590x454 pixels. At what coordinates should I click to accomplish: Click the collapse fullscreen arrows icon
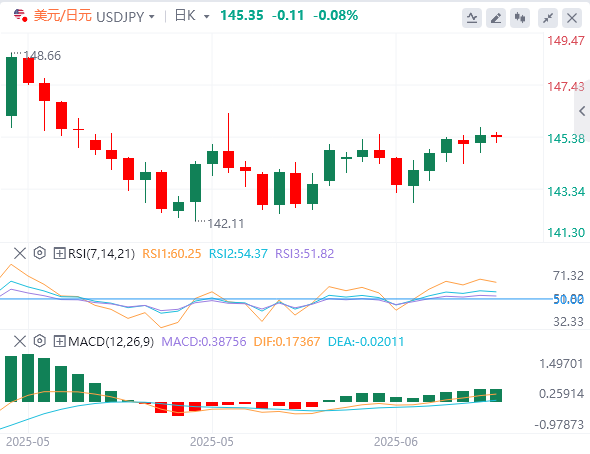(548, 18)
